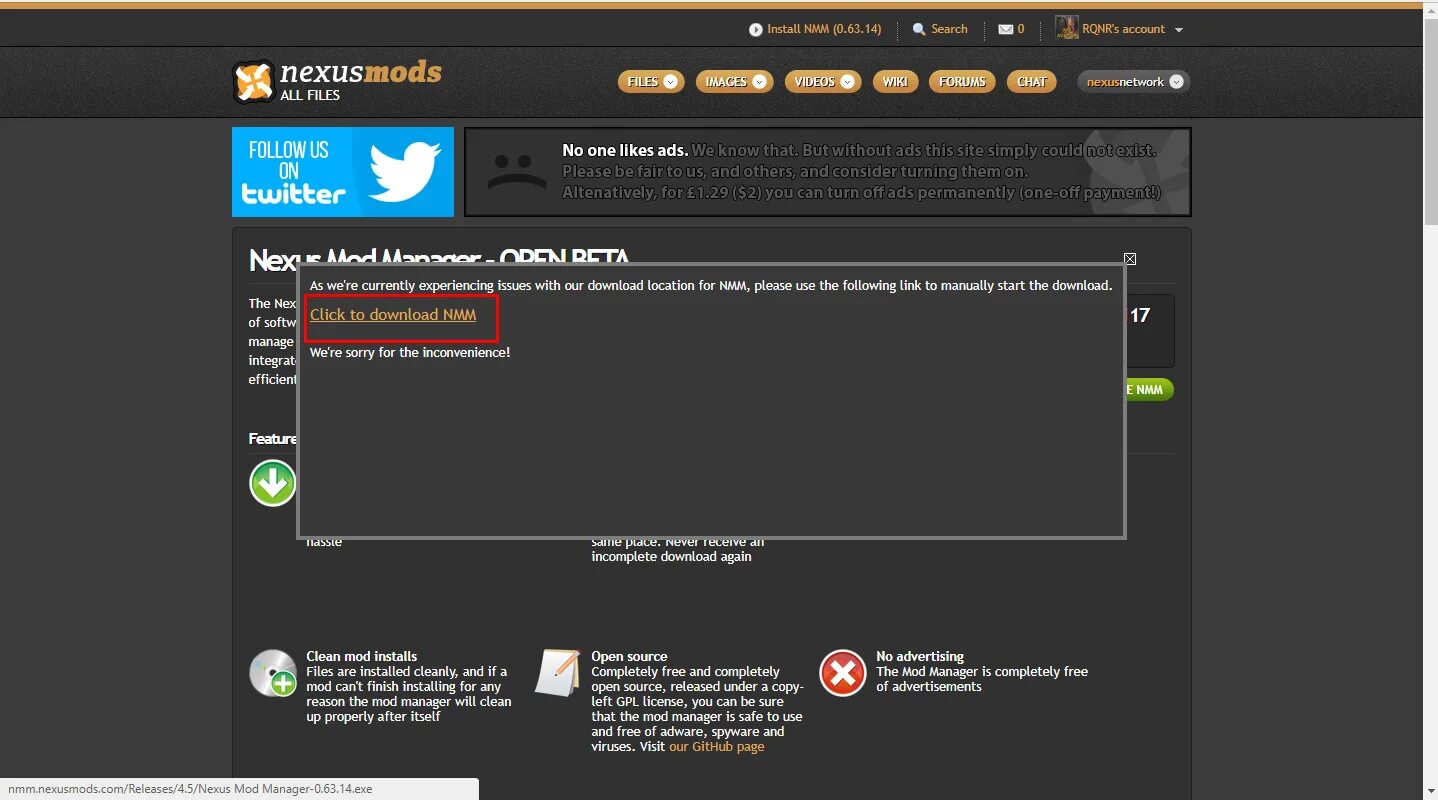Open the CHAT menu item
The height and width of the screenshot is (800, 1438).
click(x=1032, y=82)
